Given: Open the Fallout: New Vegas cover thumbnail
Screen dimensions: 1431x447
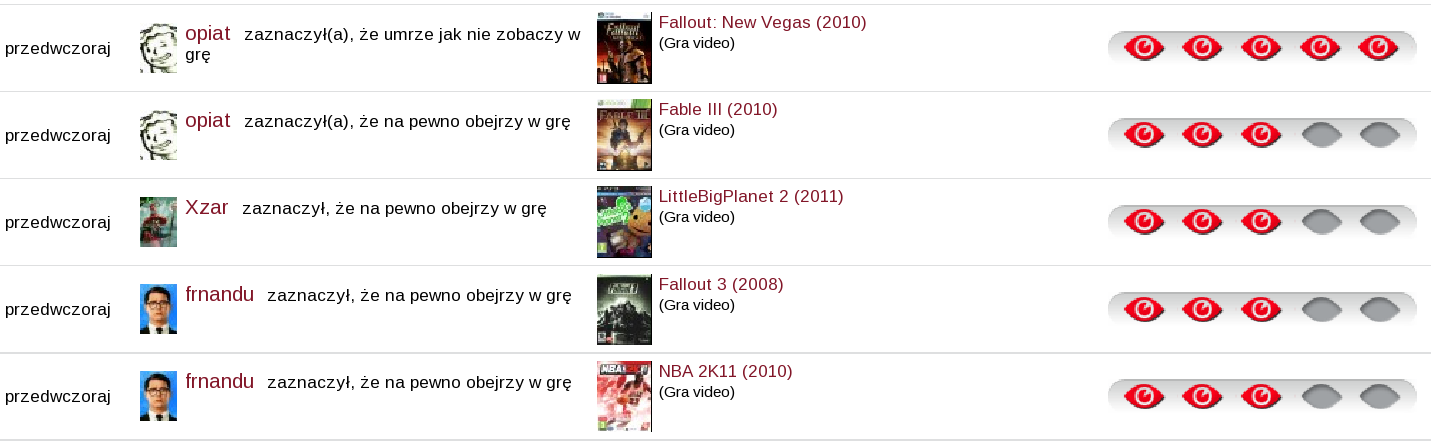Looking at the screenshot, I should [624, 48].
